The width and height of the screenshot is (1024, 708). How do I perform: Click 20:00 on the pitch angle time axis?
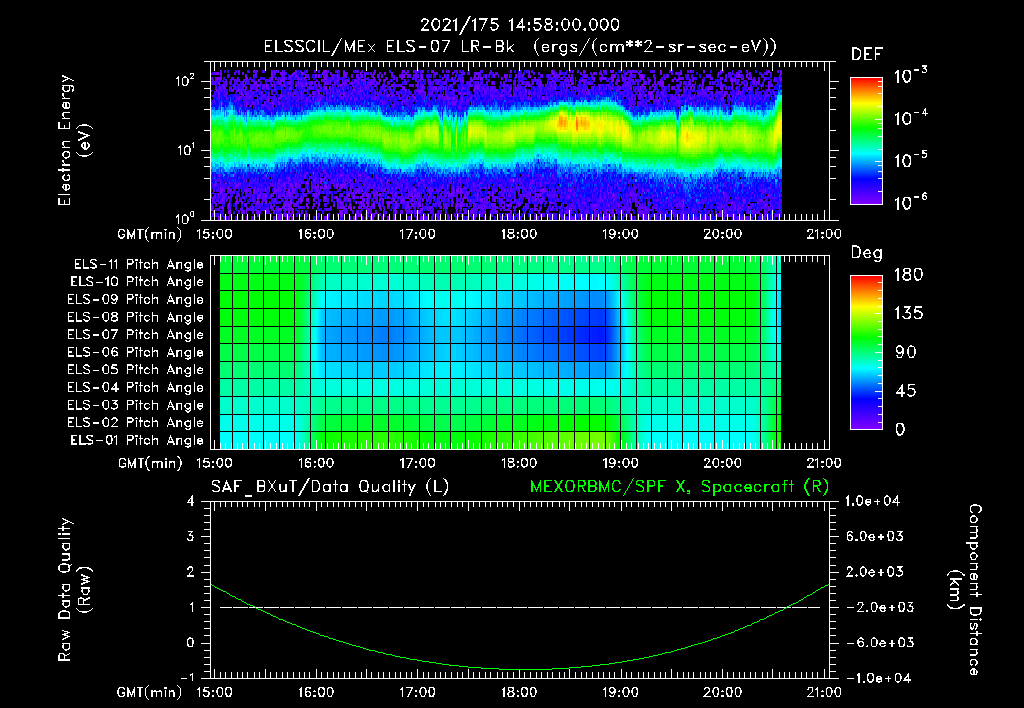point(722,463)
